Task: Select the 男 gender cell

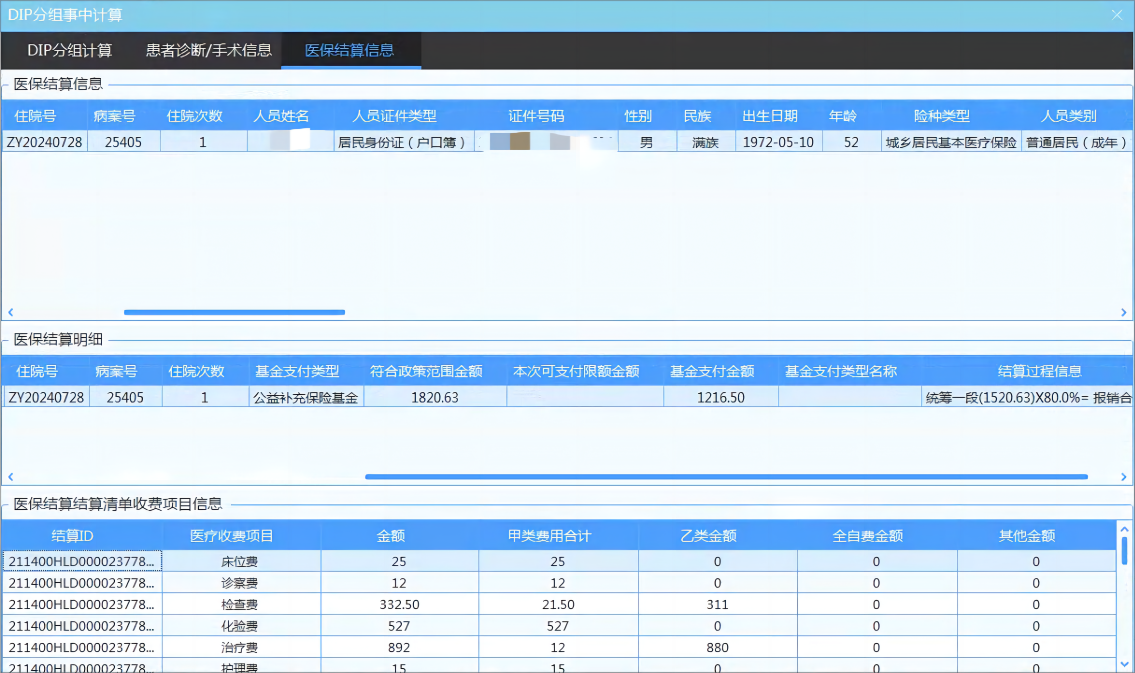Action: pos(646,142)
